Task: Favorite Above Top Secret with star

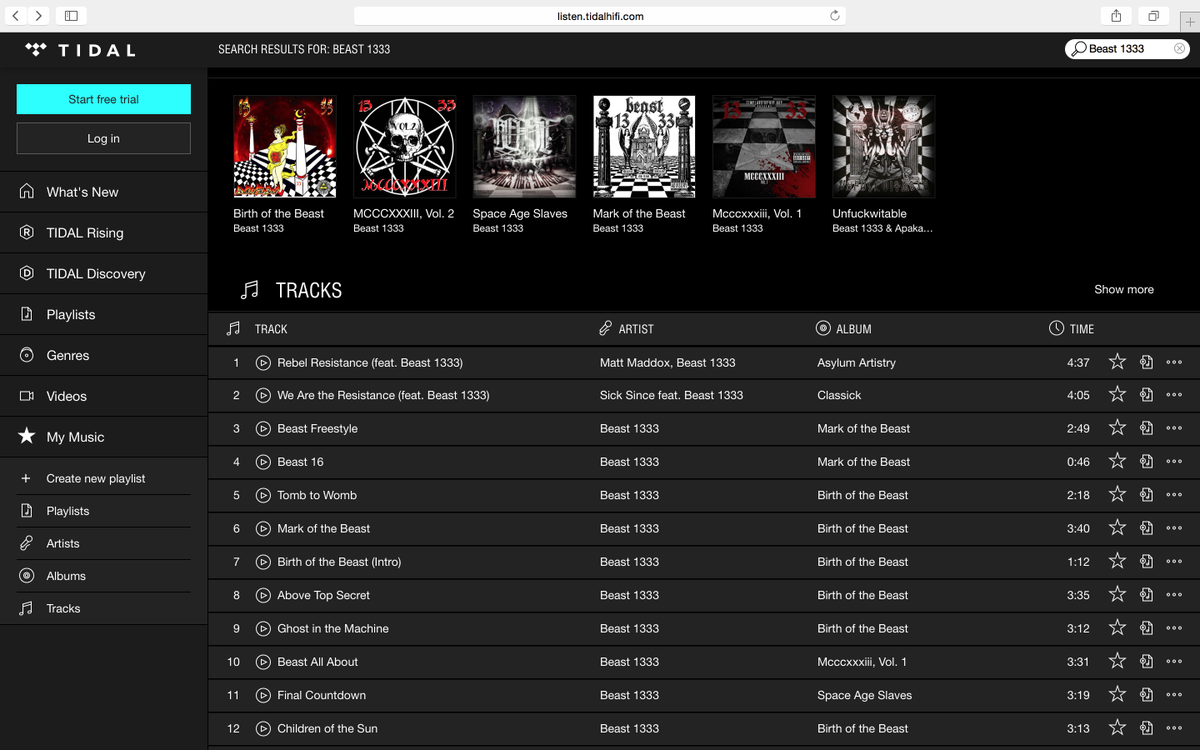Action: pyautogui.click(x=1117, y=594)
